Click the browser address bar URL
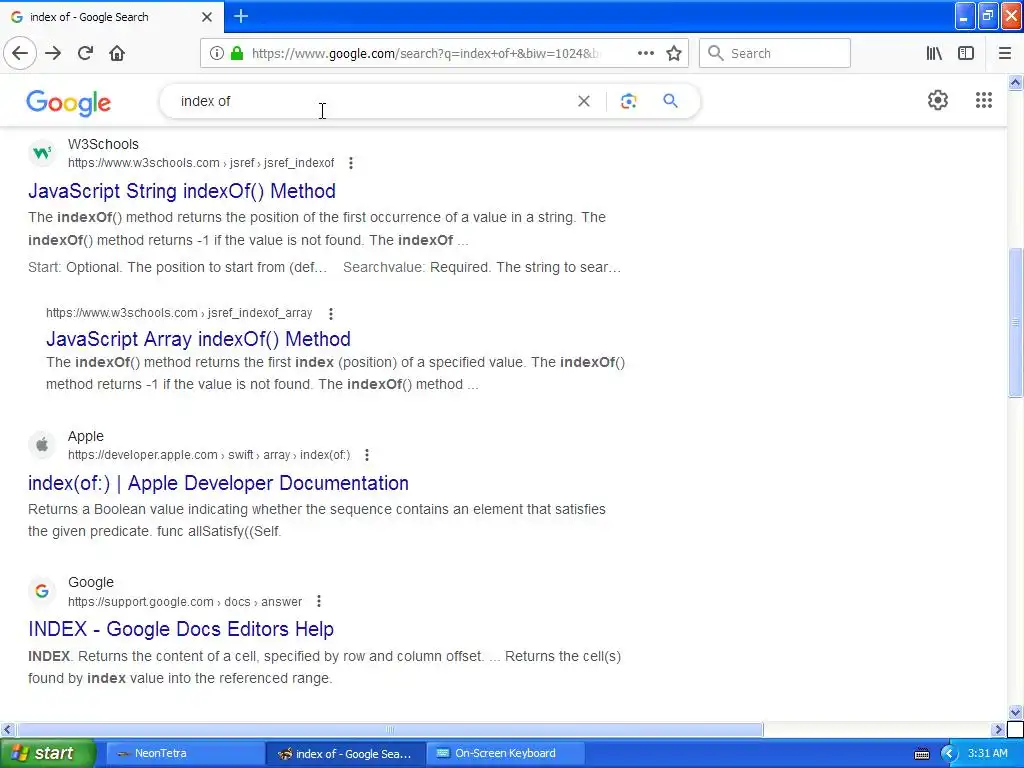 click(424, 53)
